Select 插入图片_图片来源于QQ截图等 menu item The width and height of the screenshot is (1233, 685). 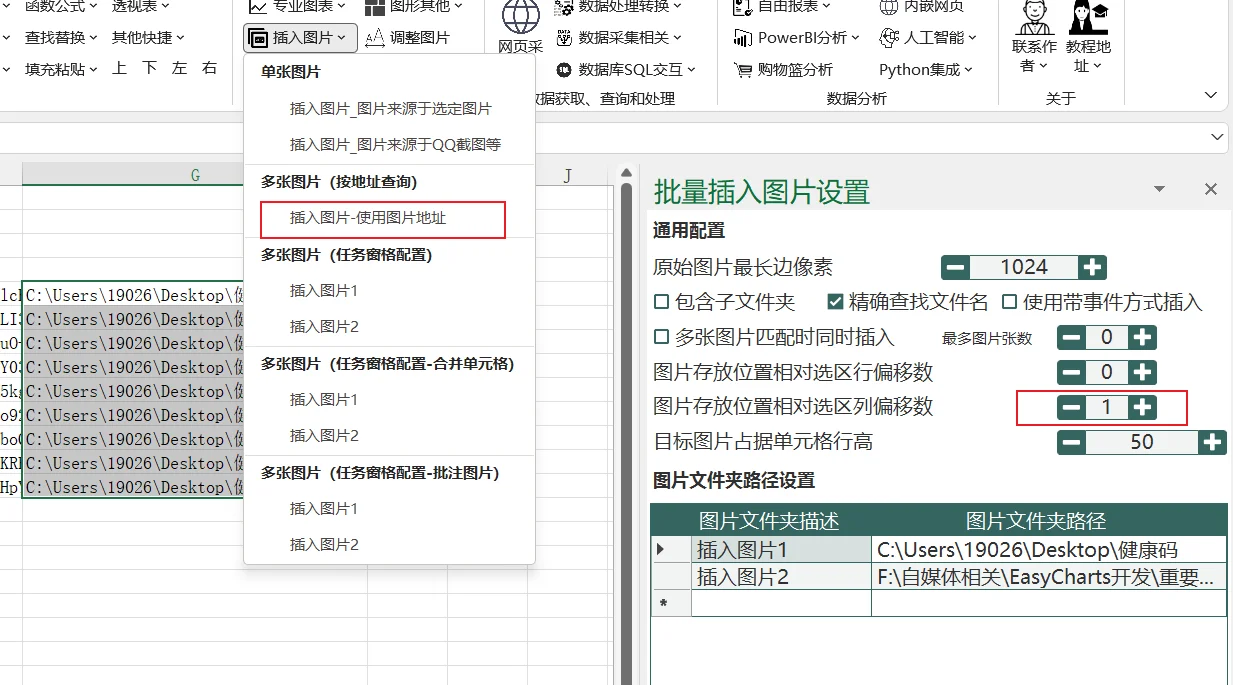pos(395,144)
